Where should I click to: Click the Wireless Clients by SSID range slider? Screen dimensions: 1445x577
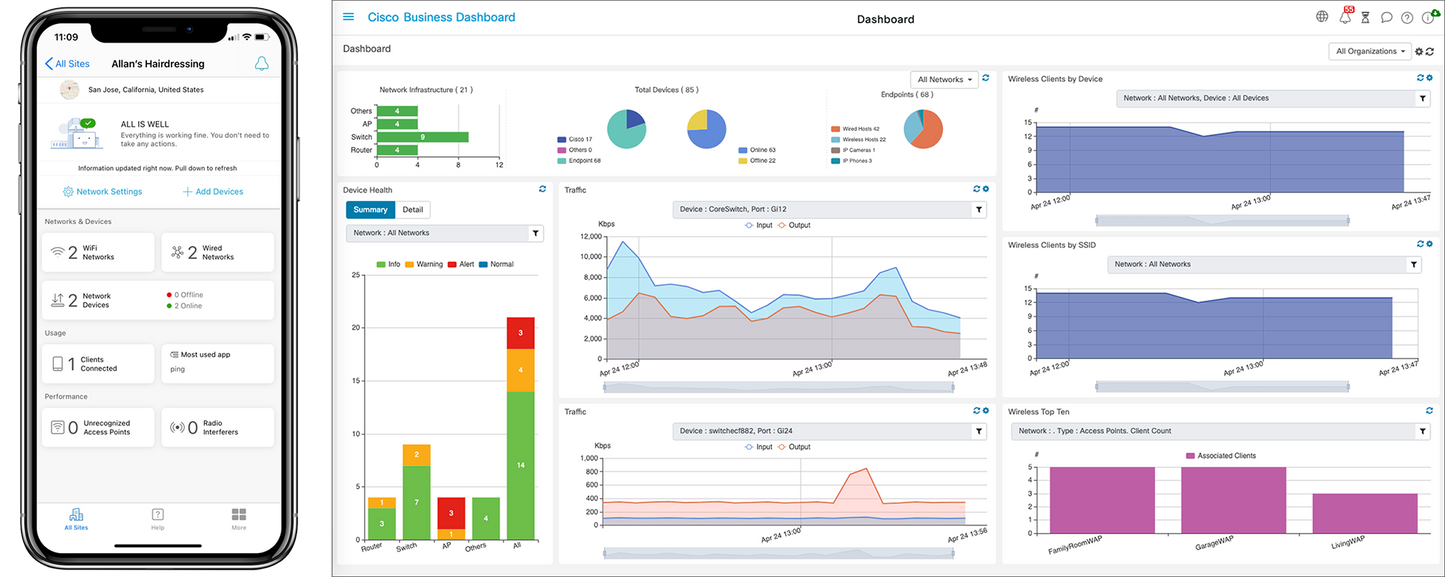(x=1222, y=386)
